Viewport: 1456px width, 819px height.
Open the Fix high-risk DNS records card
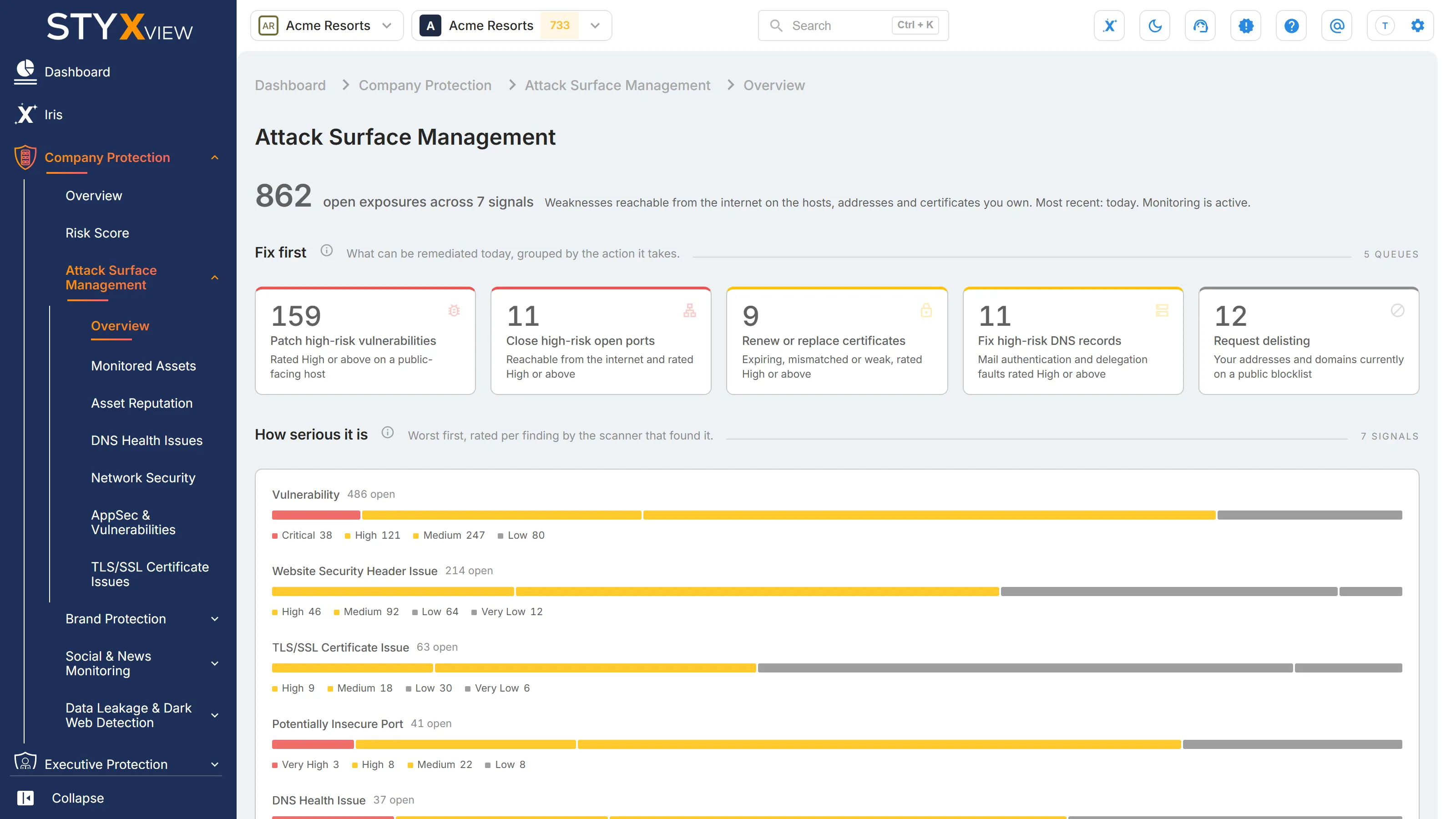tap(1073, 341)
